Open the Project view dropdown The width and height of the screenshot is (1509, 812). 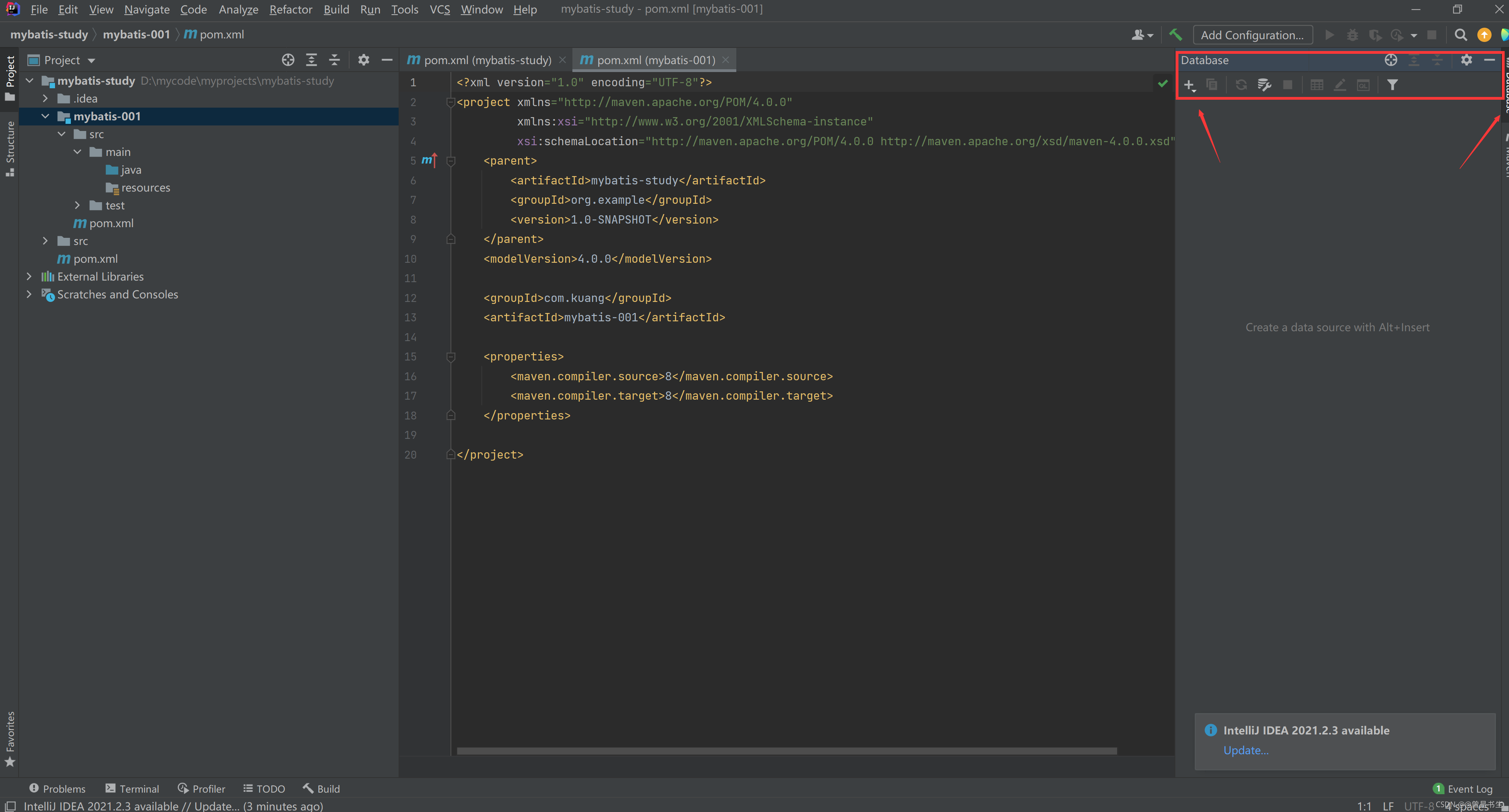point(61,60)
